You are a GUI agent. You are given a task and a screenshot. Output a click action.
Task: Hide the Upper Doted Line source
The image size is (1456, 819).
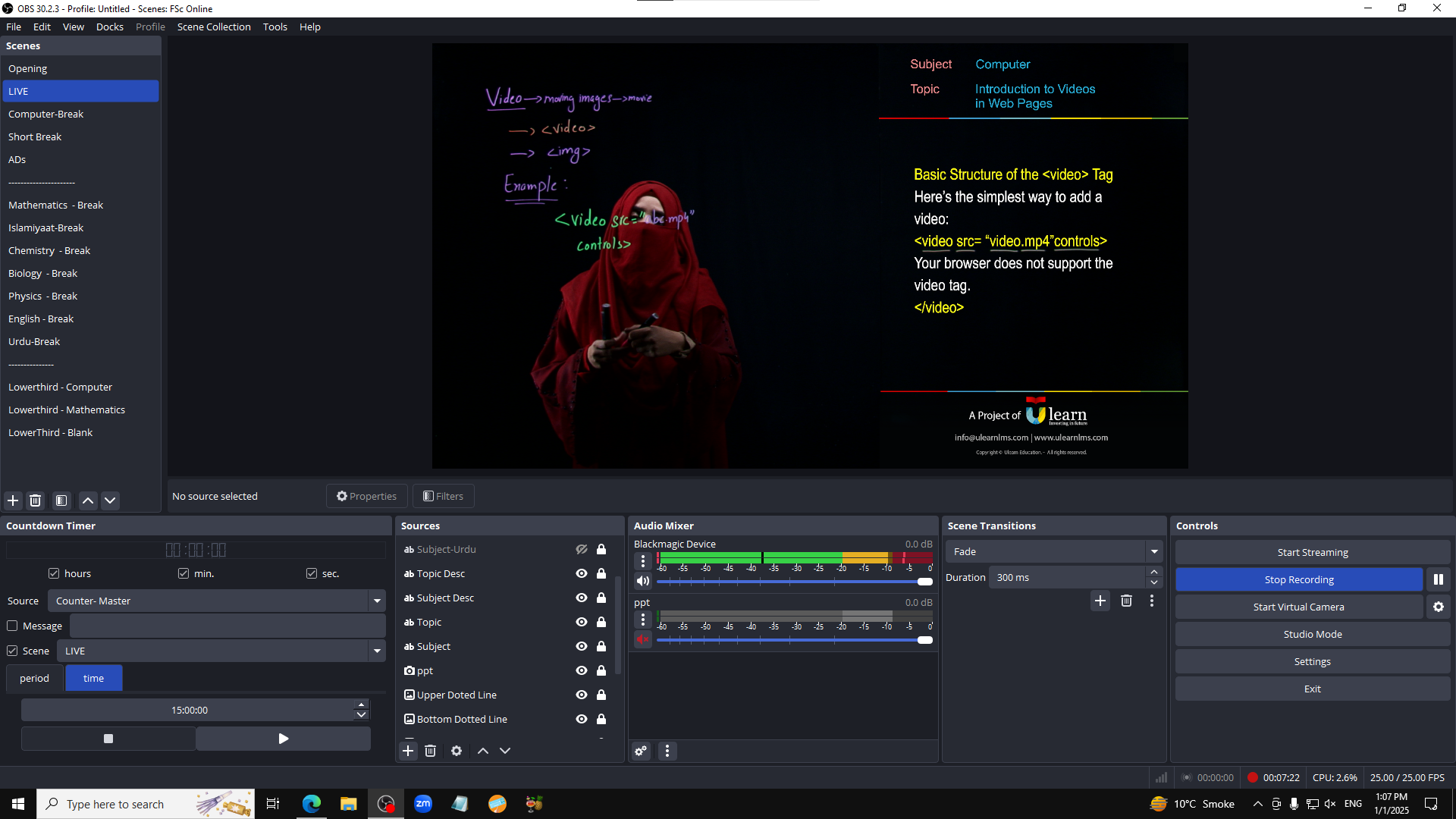582,695
